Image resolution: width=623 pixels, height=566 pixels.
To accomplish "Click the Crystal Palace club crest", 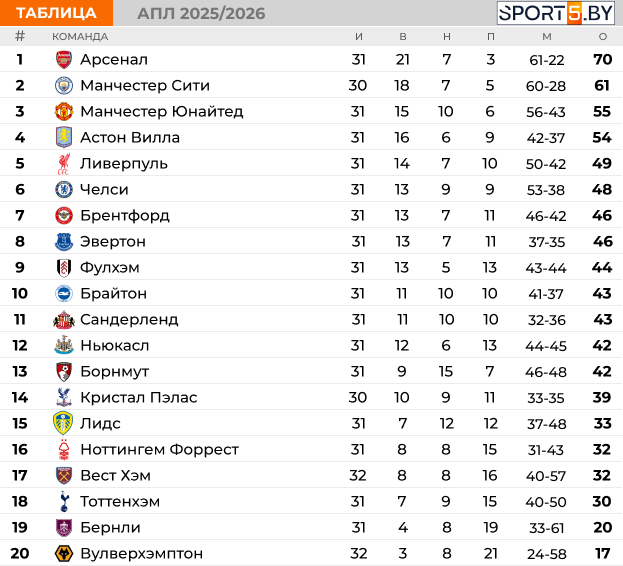I will (x=64, y=397).
